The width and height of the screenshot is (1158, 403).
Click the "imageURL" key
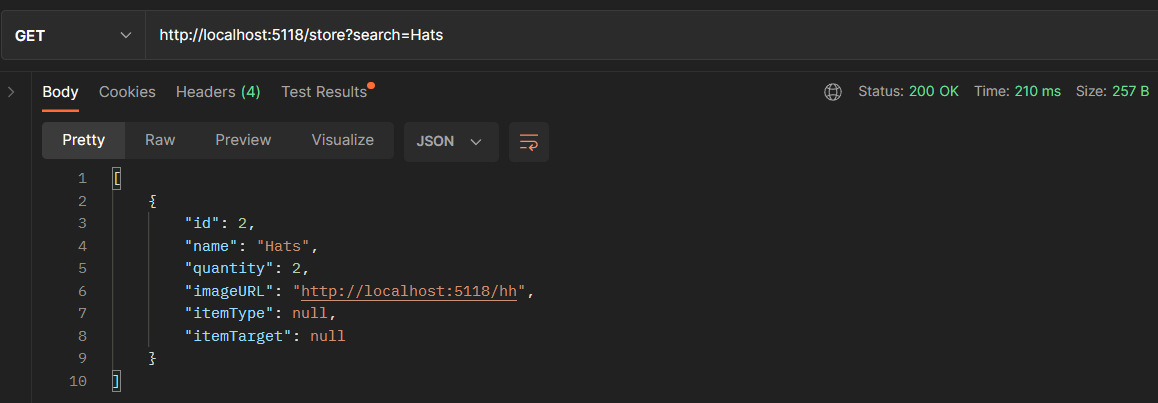click(x=229, y=292)
